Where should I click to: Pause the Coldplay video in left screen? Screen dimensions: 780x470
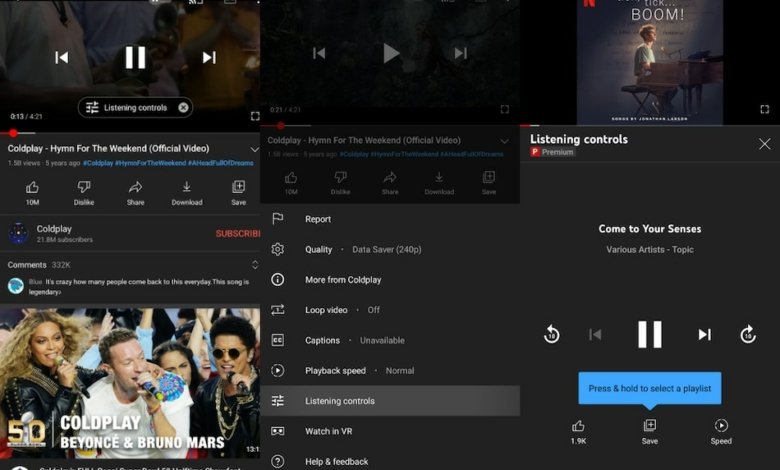tap(135, 57)
